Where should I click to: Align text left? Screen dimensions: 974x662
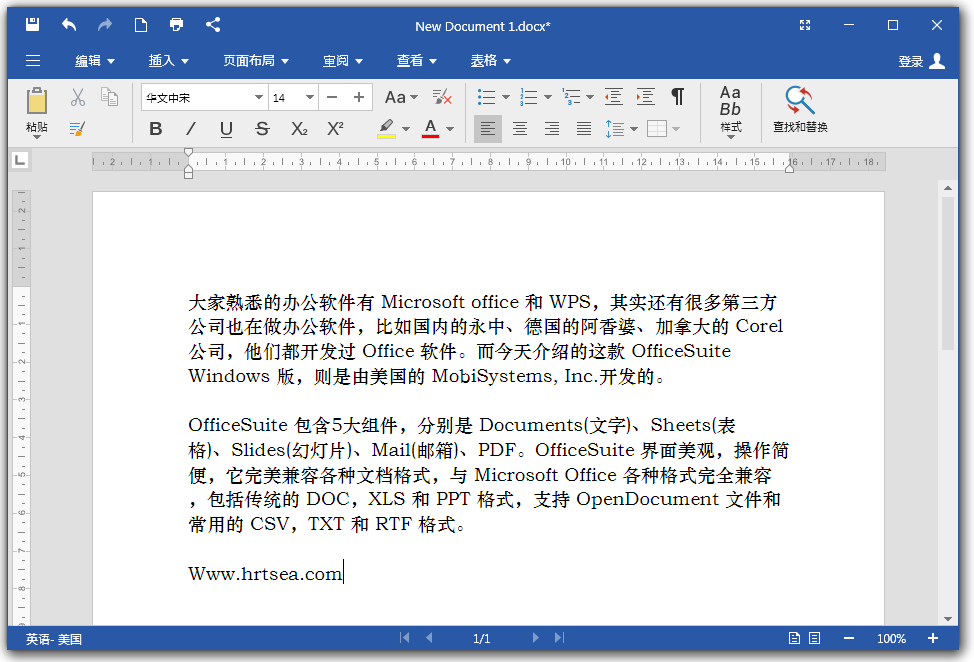[488, 129]
